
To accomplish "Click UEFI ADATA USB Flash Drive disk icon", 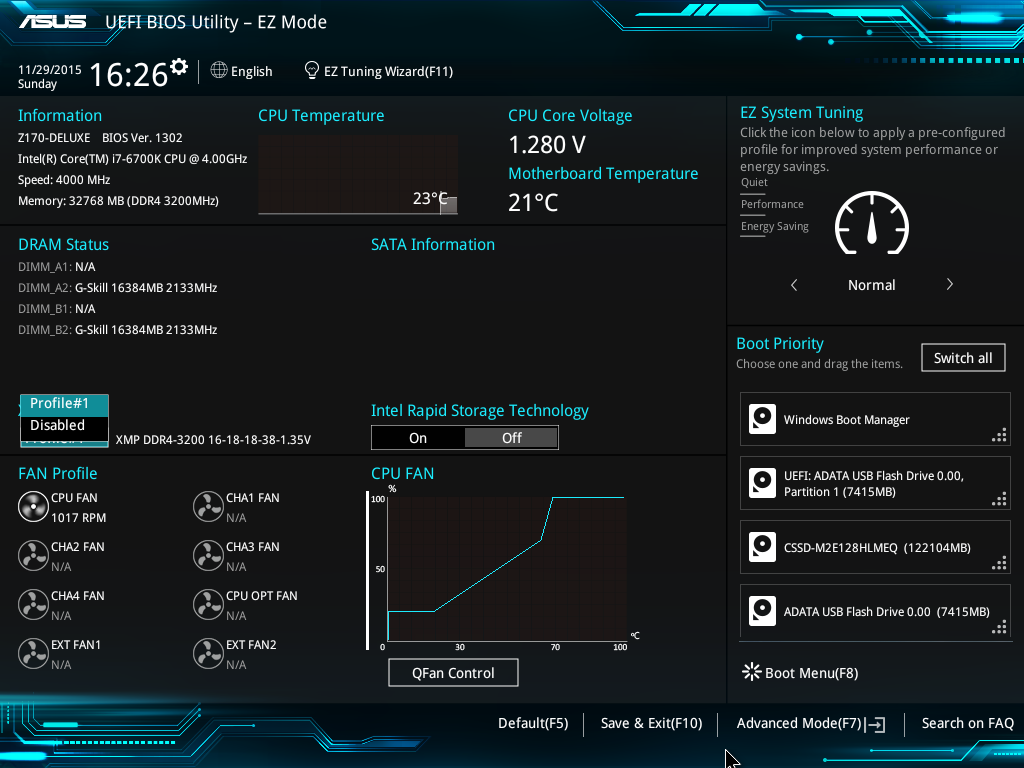I will (762, 483).
